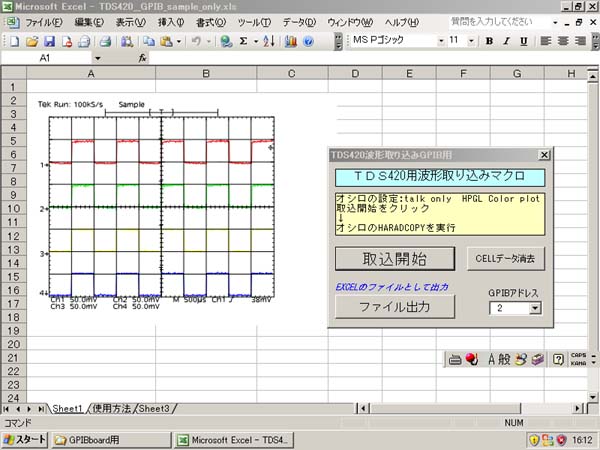Viewport: 600px width, 450px height.
Task: Select the Sheet1 tab
Action: coord(67,409)
